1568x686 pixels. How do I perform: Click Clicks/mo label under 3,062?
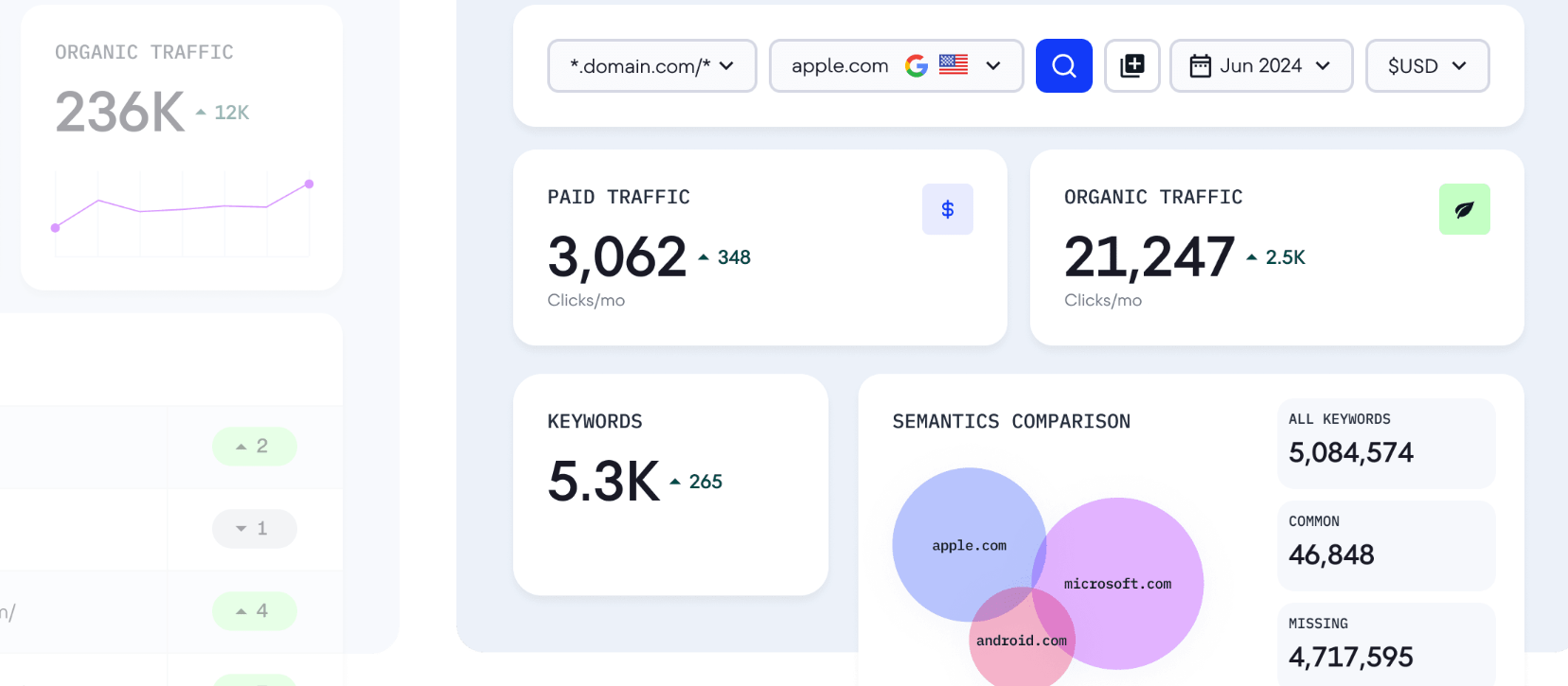586,300
